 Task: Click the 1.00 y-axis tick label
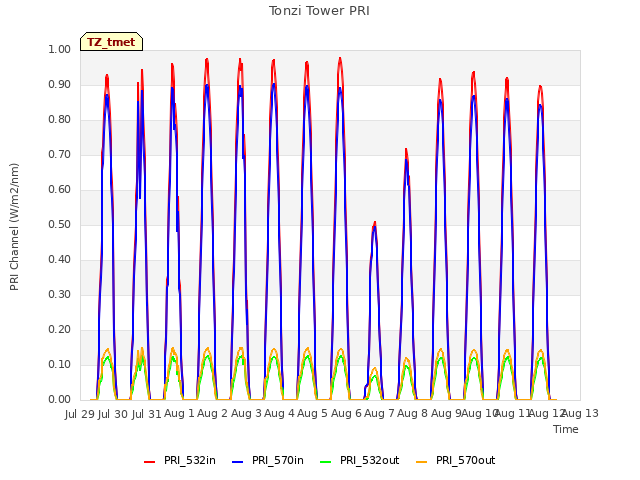tap(60, 49)
